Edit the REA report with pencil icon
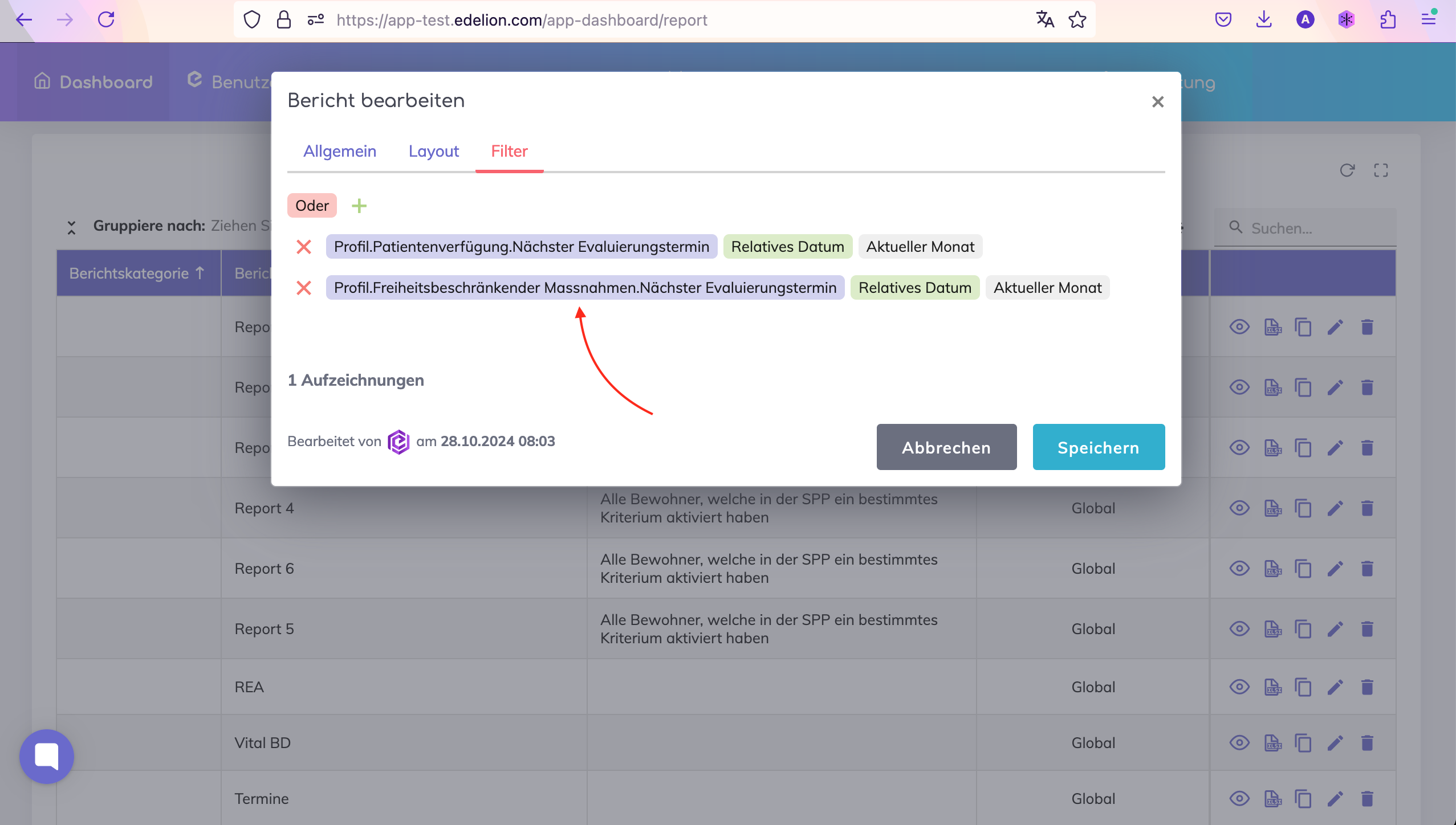 pyautogui.click(x=1335, y=687)
